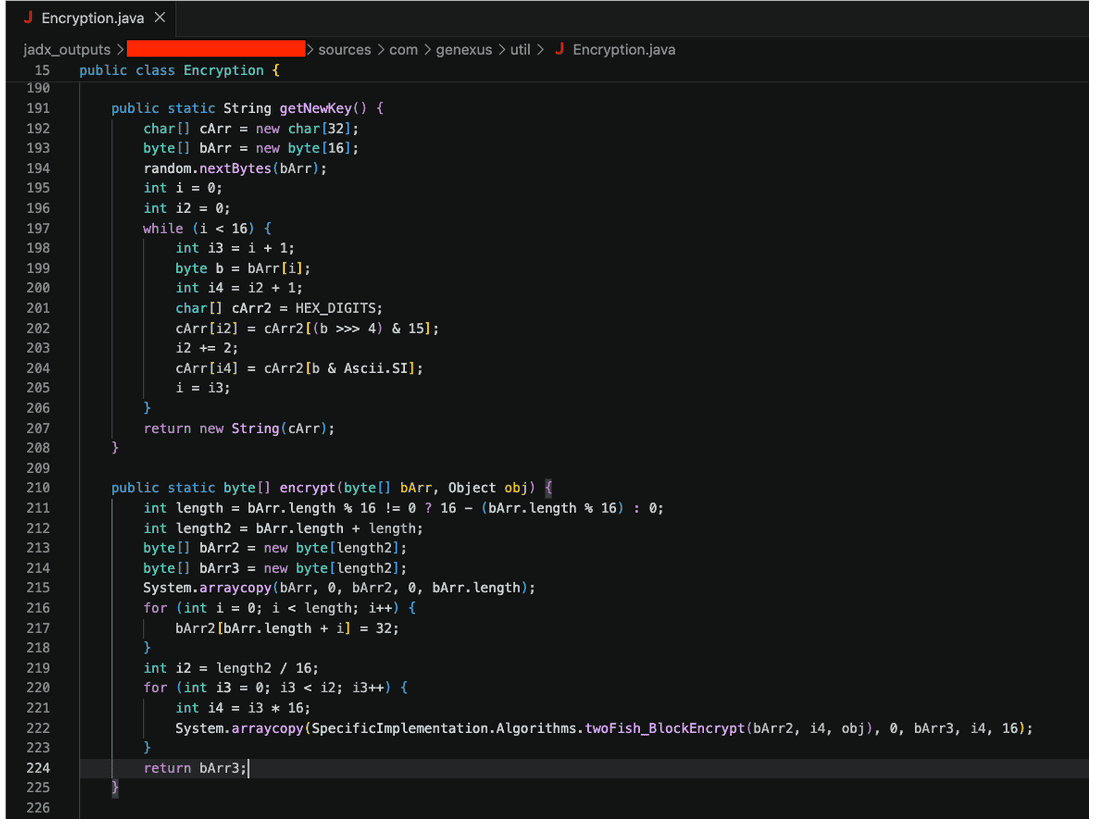Click 'int i2 = length2 / 16;' line
Image resolution: width=1096 pixels, height=824 pixels.
pyautogui.click(x=231, y=668)
